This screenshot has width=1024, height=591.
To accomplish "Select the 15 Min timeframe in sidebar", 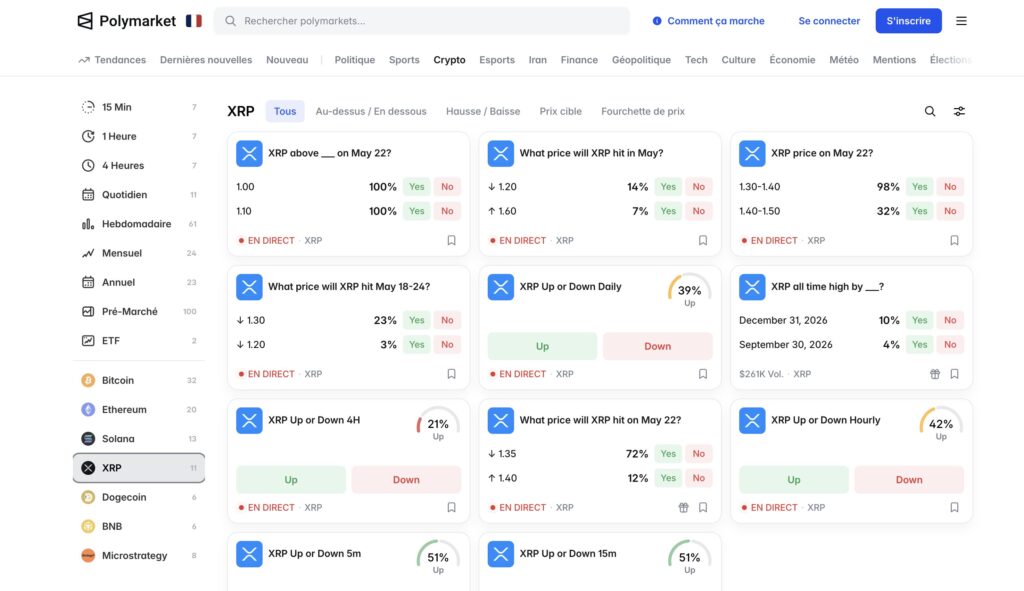I will tap(138, 107).
